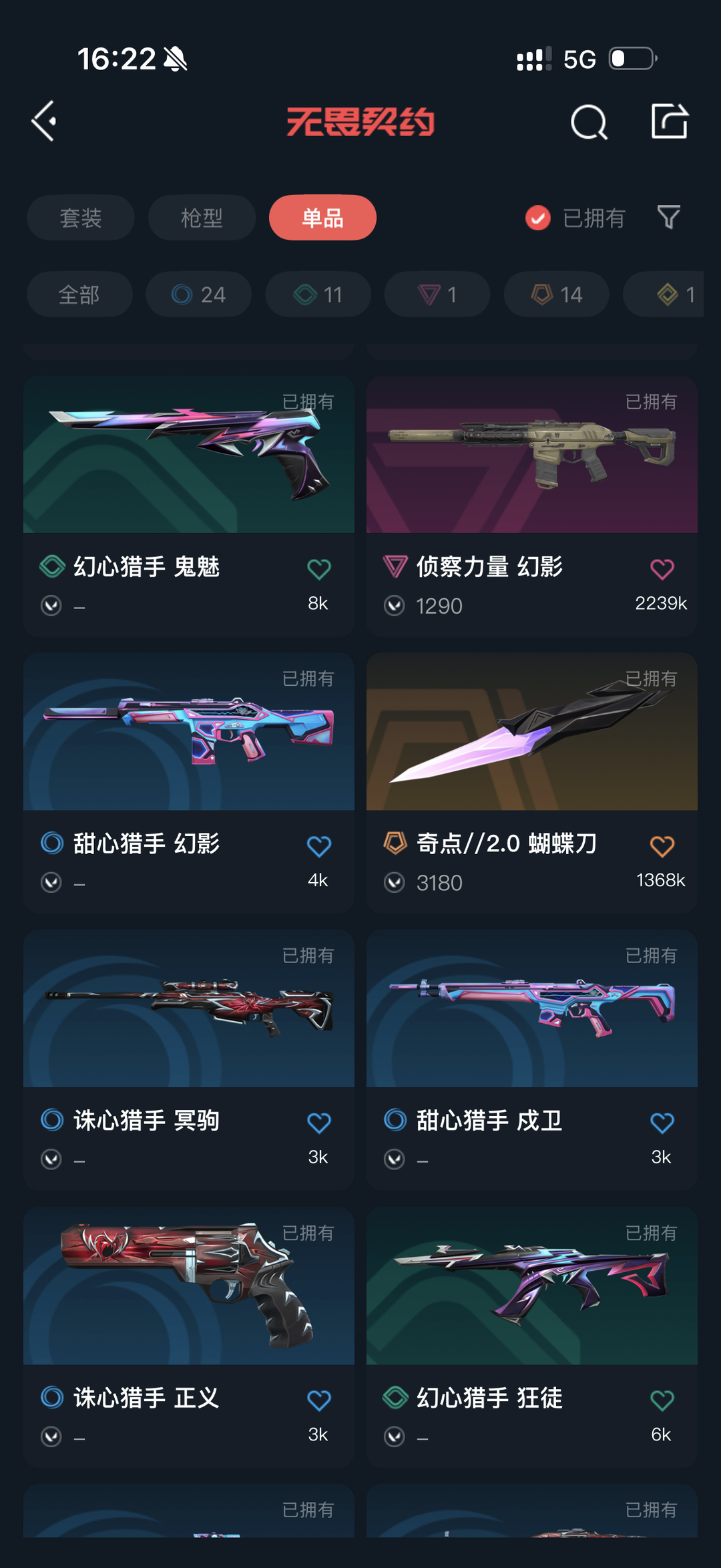Switch to the 枪型 tab
The width and height of the screenshot is (721, 1568).
click(x=202, y=218)
